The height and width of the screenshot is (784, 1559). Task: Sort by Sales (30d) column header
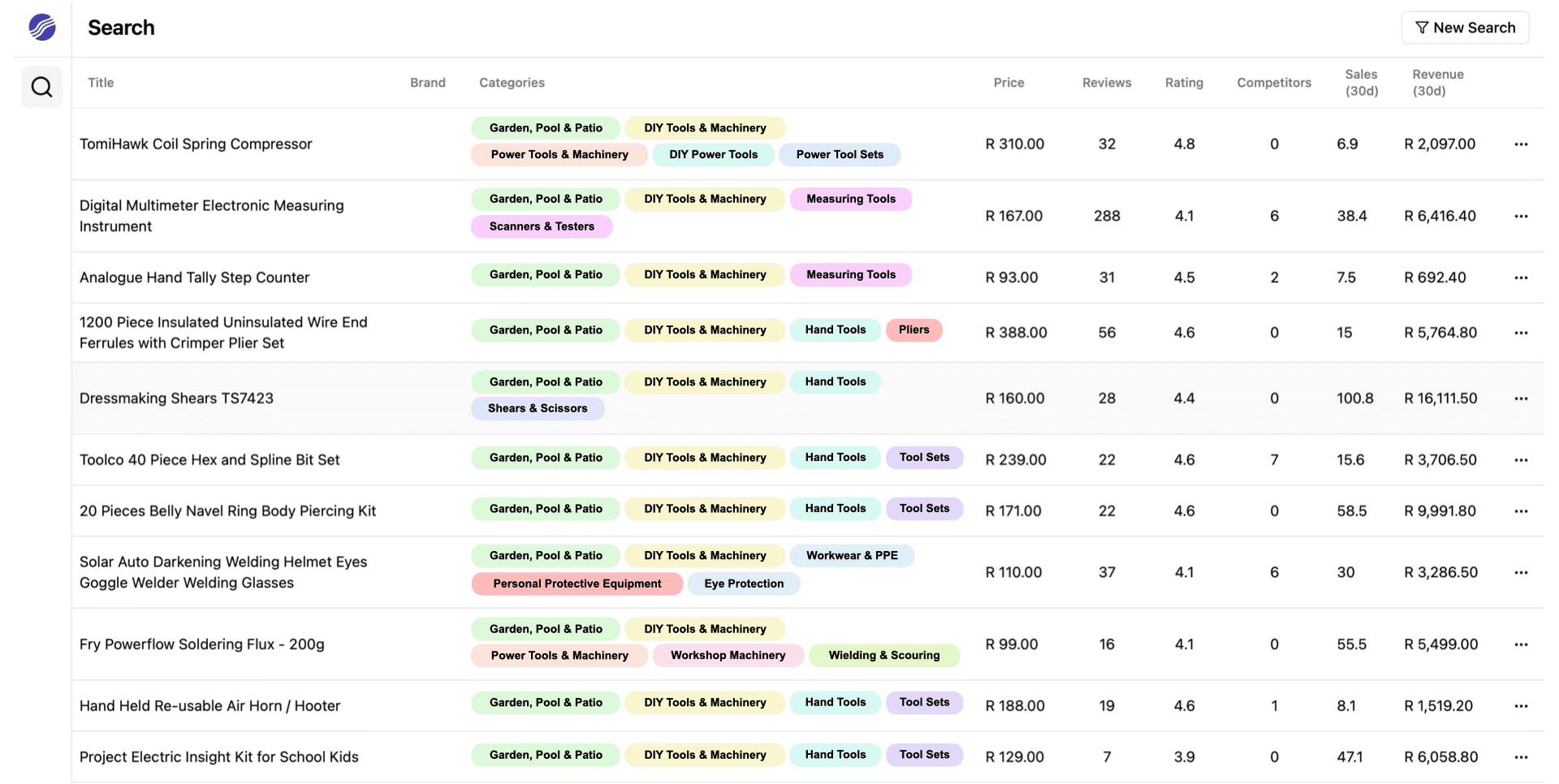pyautogui.click(x=1361, y=83)
